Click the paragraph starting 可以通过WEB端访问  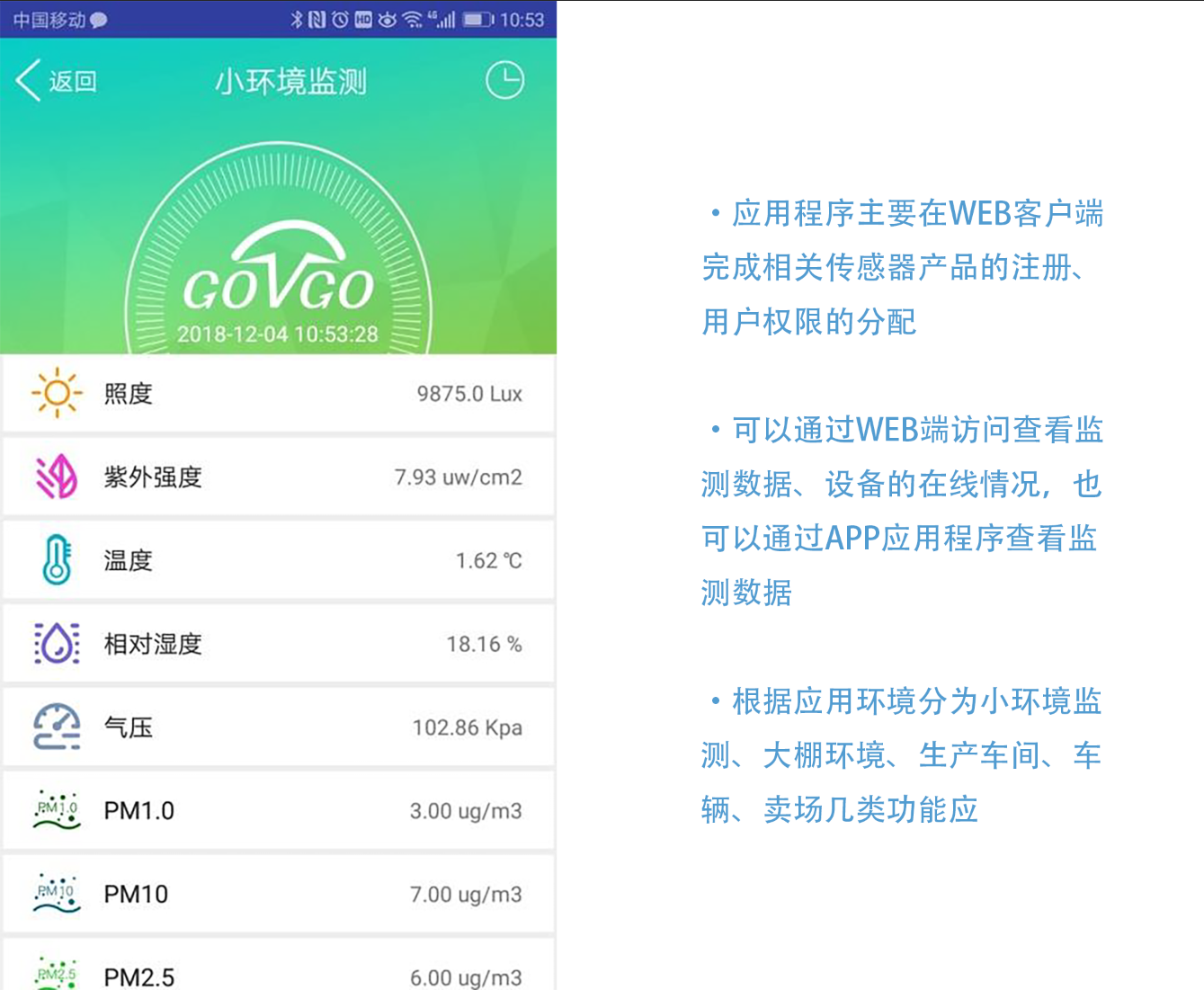[902, 512]
